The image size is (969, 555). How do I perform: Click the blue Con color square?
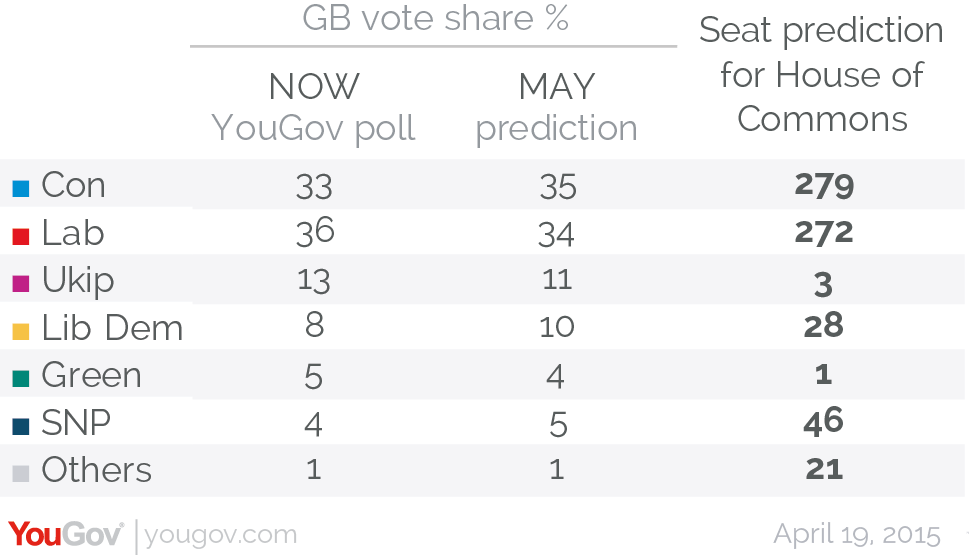point(21,189)
